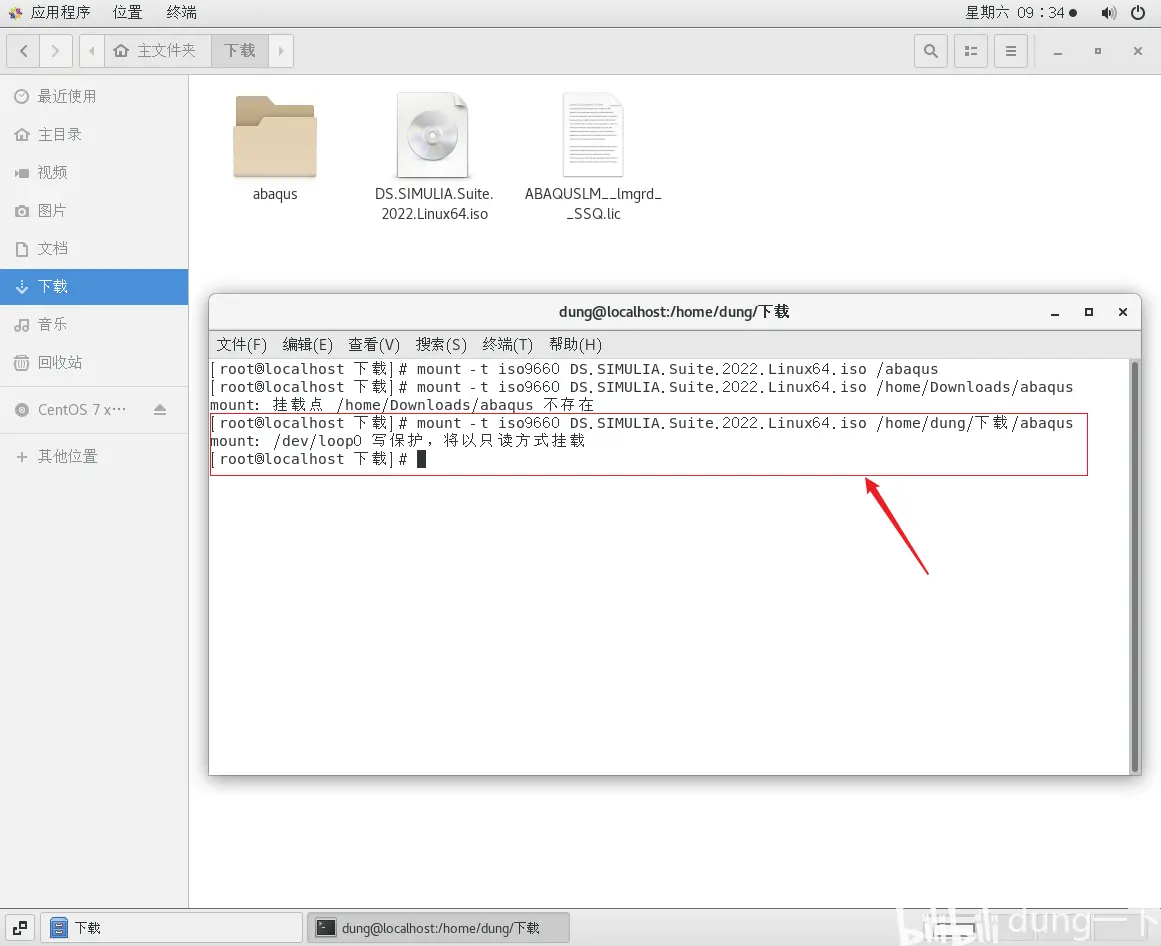Maximize the file manager window
The image size is (1161, 946).
point(1098,51)
